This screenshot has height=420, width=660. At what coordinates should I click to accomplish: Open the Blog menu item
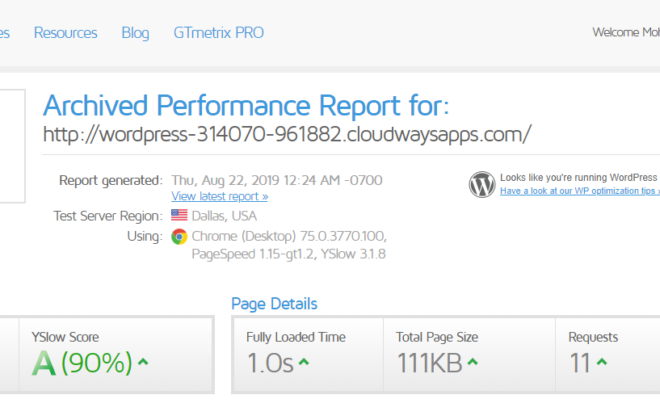tap(135, 33)
